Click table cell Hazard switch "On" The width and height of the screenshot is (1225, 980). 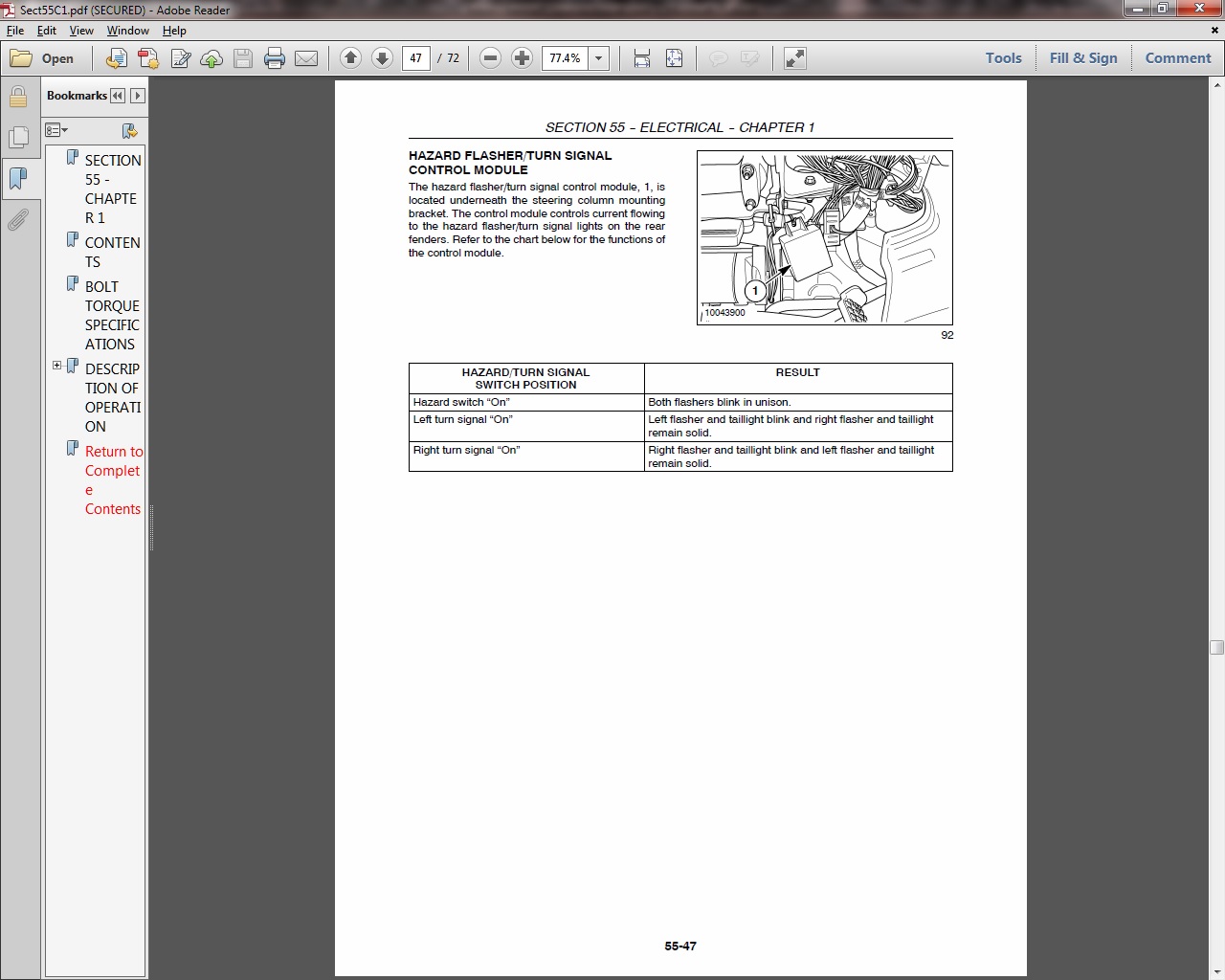526,402
